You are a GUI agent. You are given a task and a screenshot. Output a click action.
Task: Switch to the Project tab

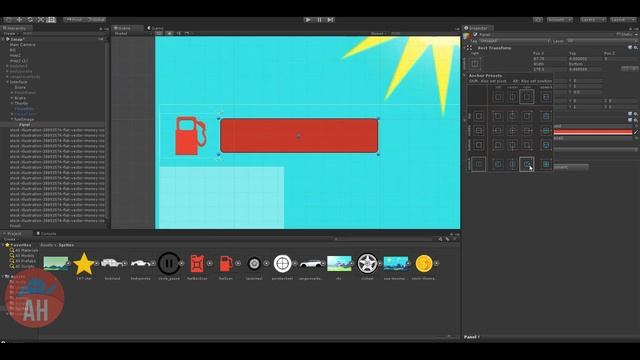[x=15, y=233]
